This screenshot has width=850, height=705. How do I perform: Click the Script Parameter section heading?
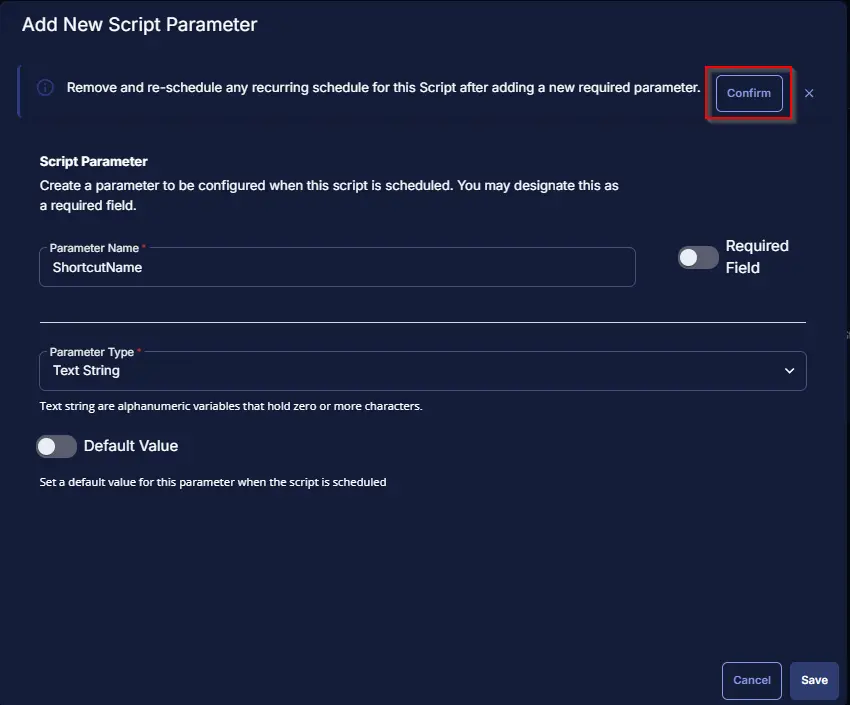tap(93, 161)
